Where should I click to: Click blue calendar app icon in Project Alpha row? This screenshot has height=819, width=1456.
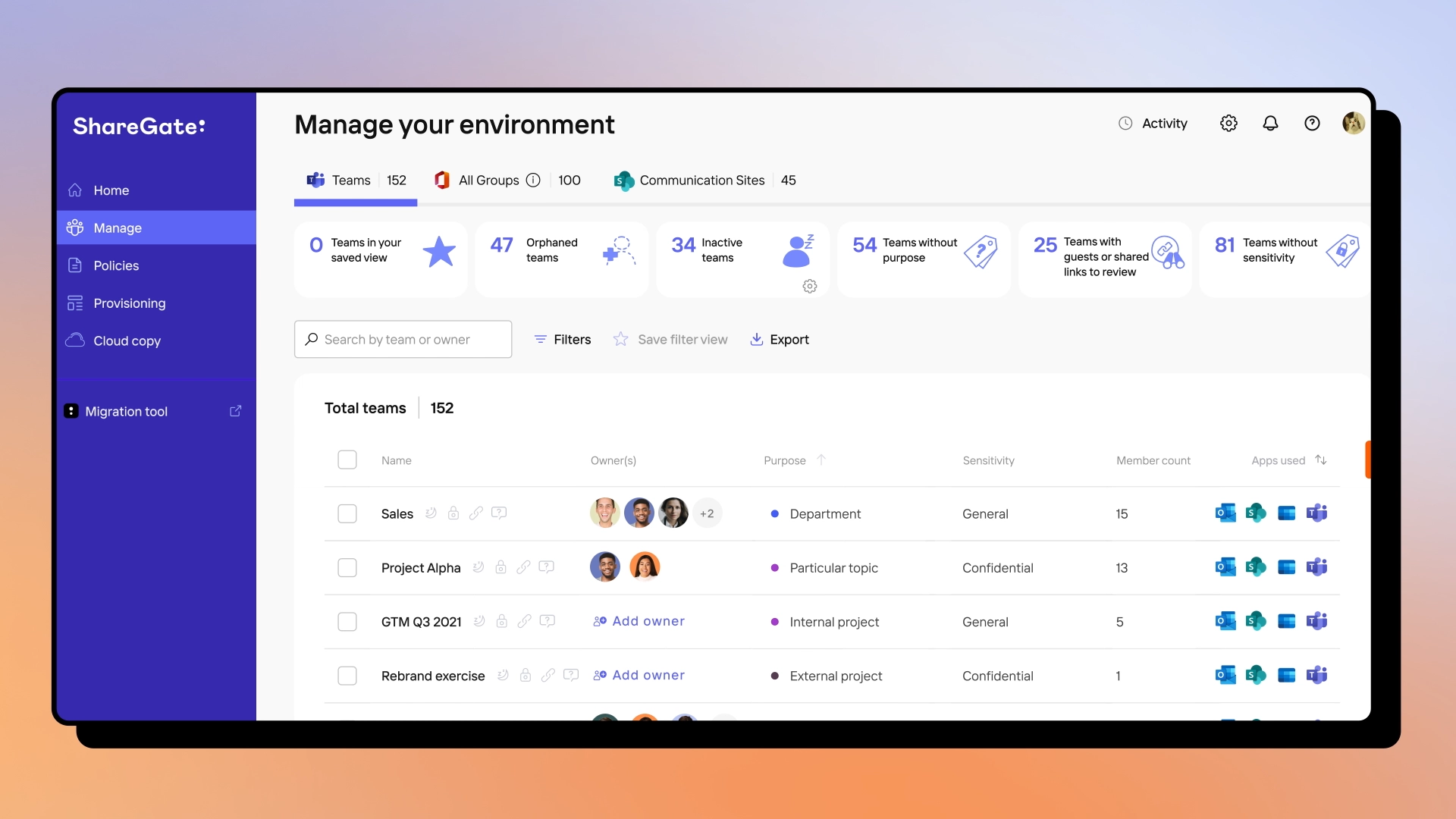pyautogui.click(x=1287, y=567)
